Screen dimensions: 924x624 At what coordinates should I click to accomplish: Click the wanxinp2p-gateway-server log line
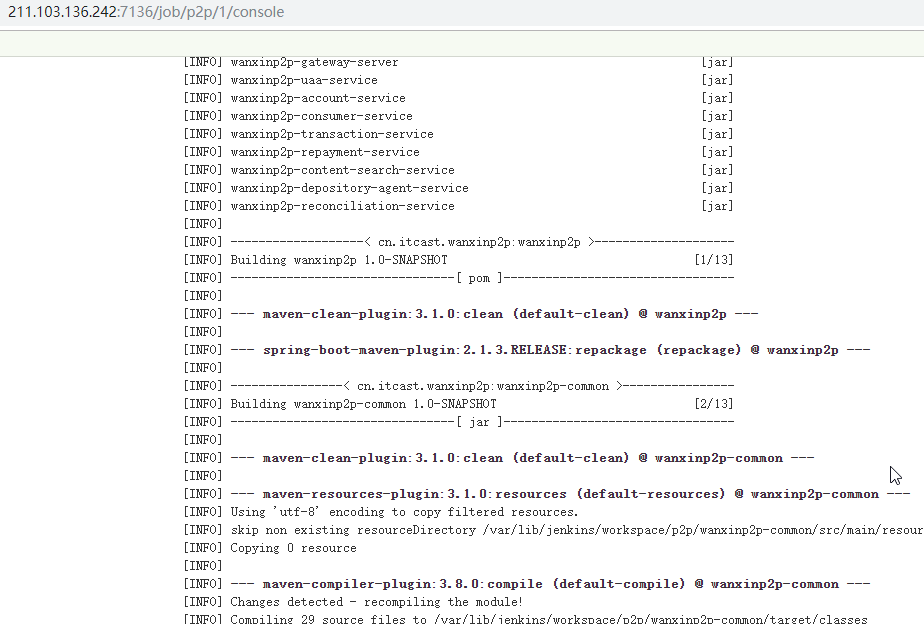click(458, 62)
